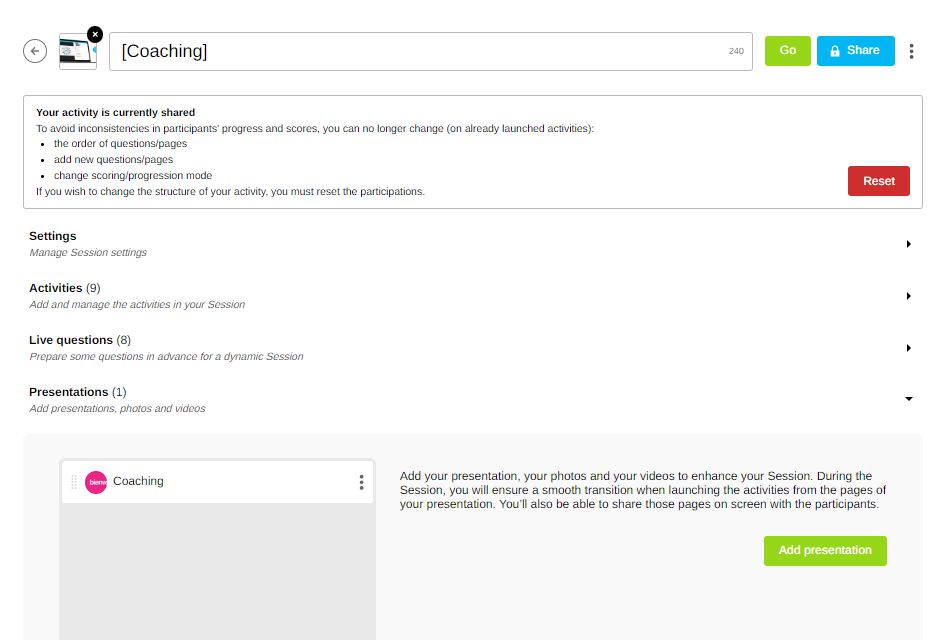Click the lock icon on Share

(x=835, y=51)
